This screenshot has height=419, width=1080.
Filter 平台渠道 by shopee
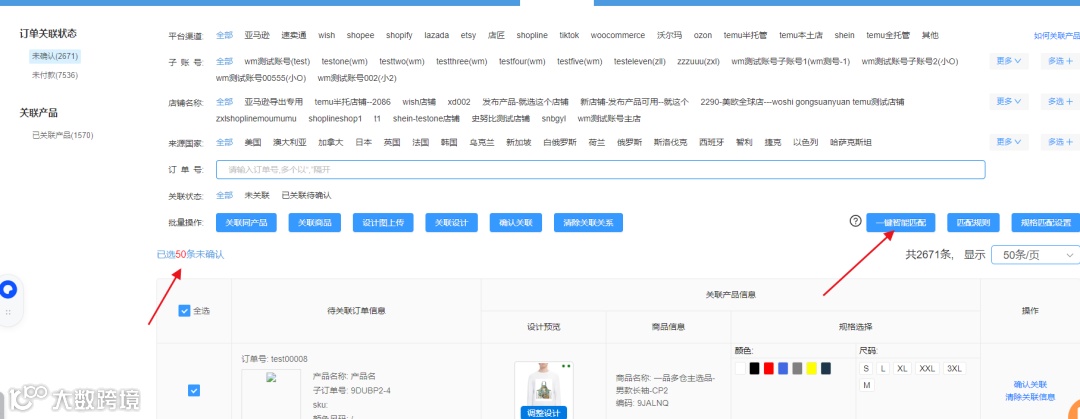pos(360,35)
